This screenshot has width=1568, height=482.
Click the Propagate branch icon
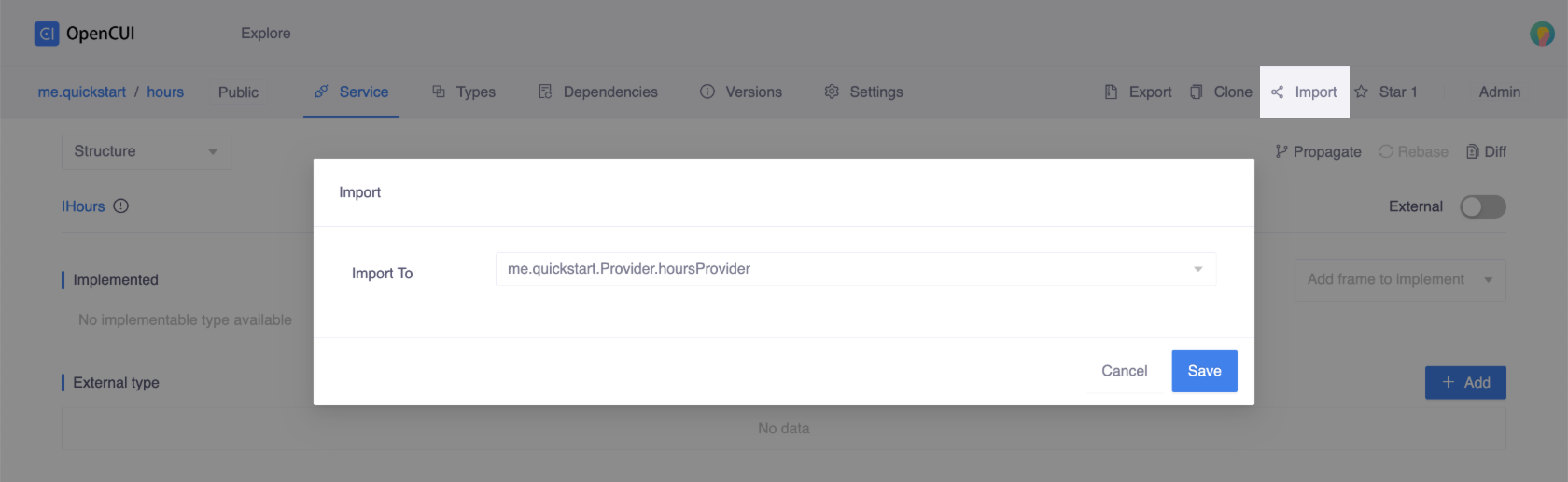coord(1281,151)
